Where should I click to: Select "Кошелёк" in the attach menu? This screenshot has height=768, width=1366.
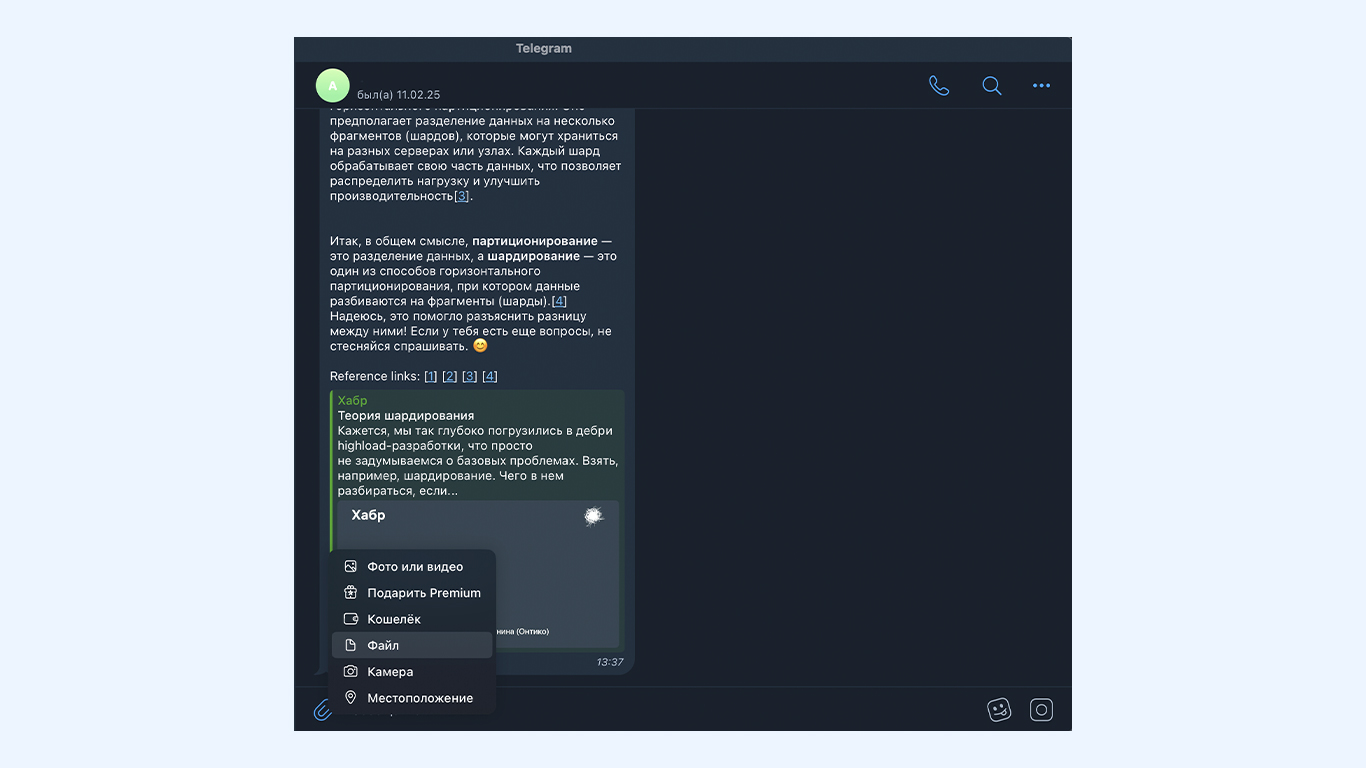point(413,619)
